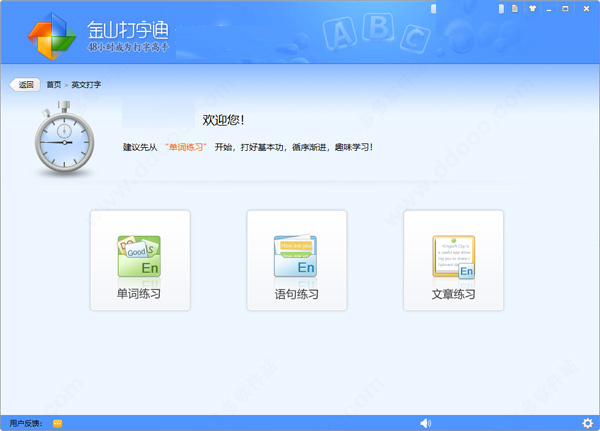This screenshot has height=431, width=600.
Task: Go to 首页 in the breadcrumb
Action: [54, 85]
